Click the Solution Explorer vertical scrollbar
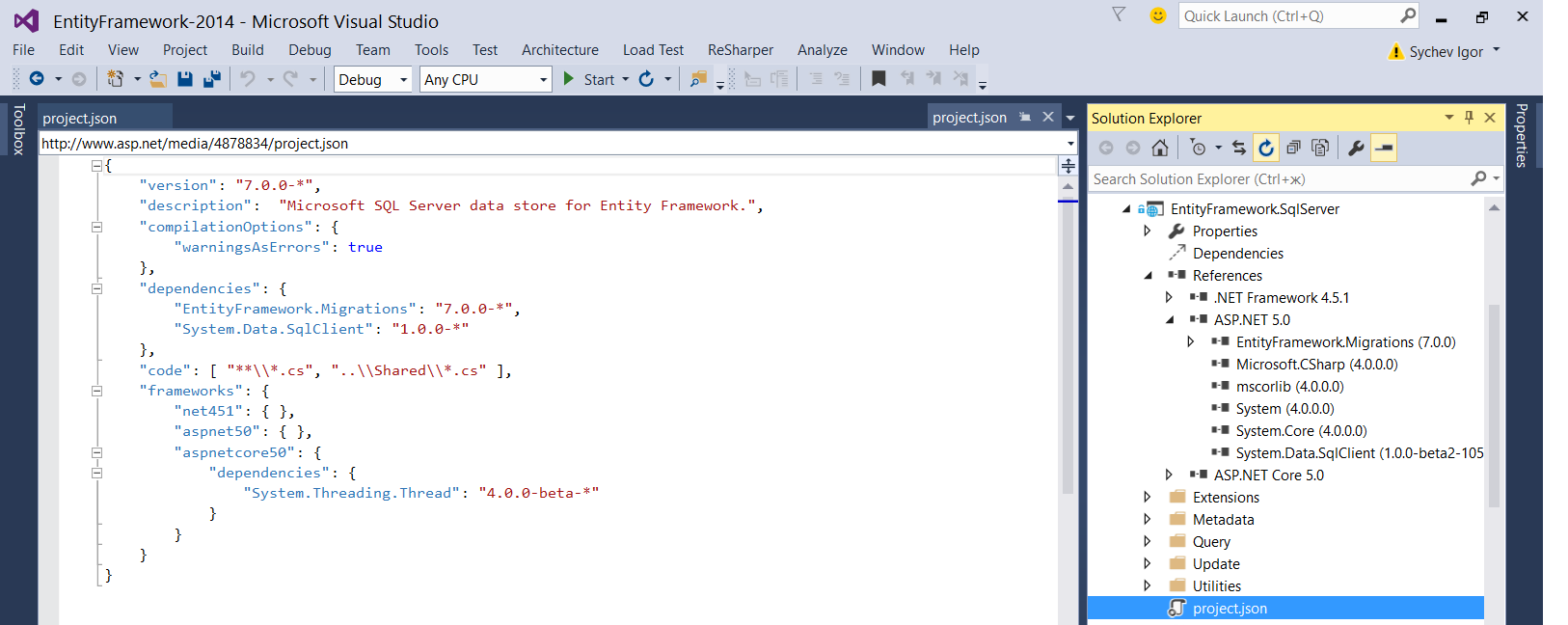Image resolution: width=1568 pixels, height=625 pixels. point(1494,405)
